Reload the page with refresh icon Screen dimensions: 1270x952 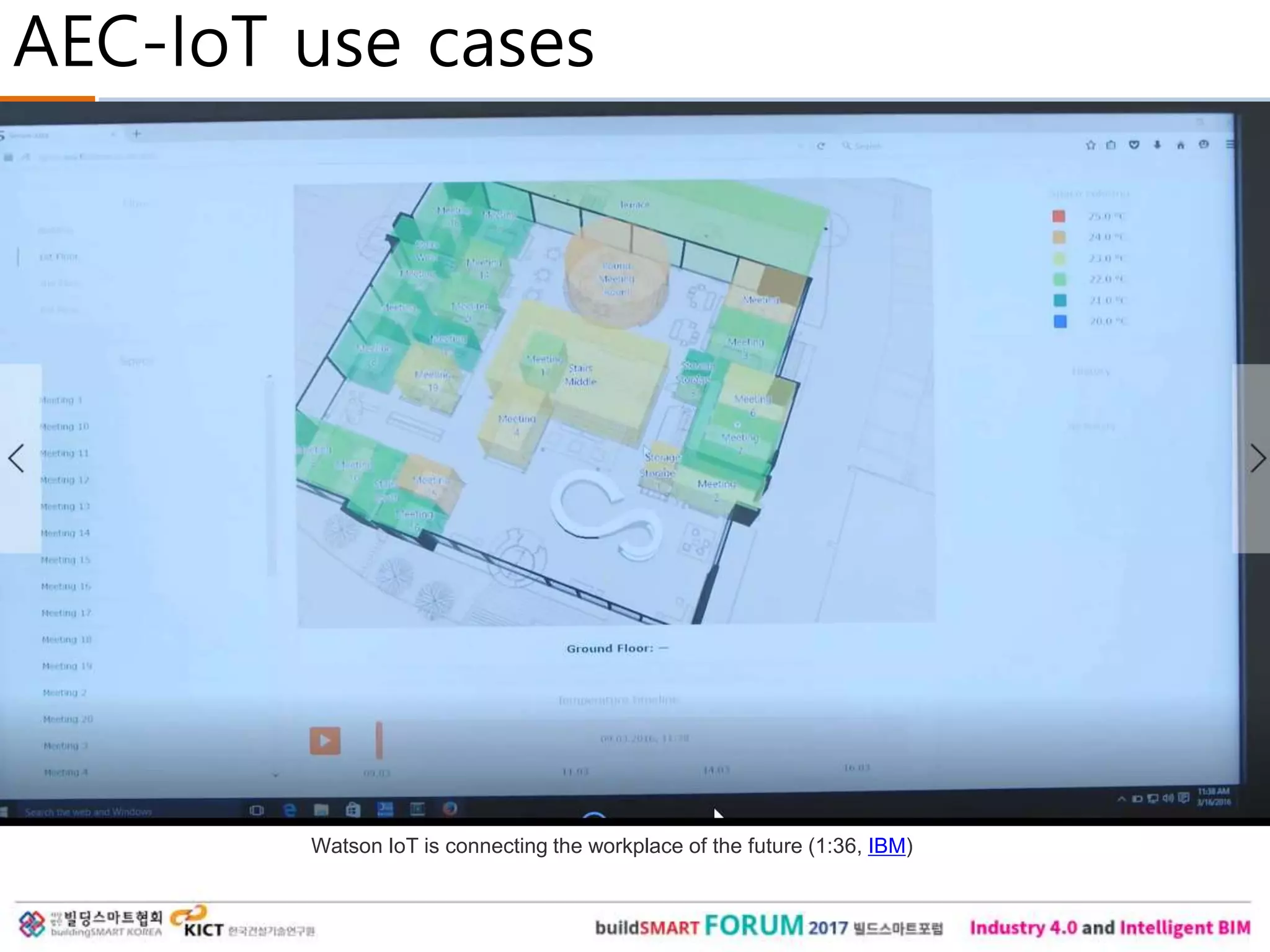point(820,146)
